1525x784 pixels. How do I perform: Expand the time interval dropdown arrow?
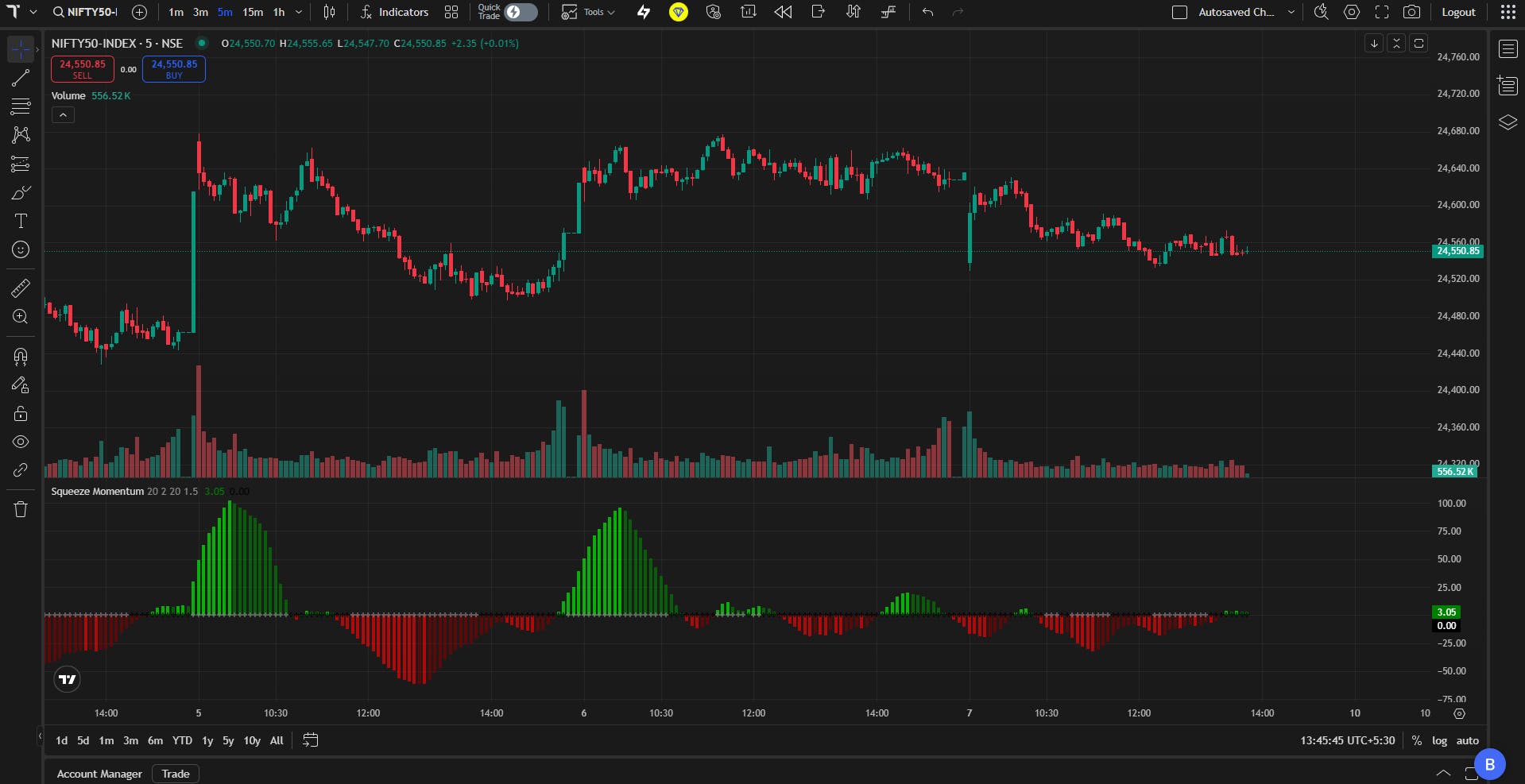pos(299,12)
